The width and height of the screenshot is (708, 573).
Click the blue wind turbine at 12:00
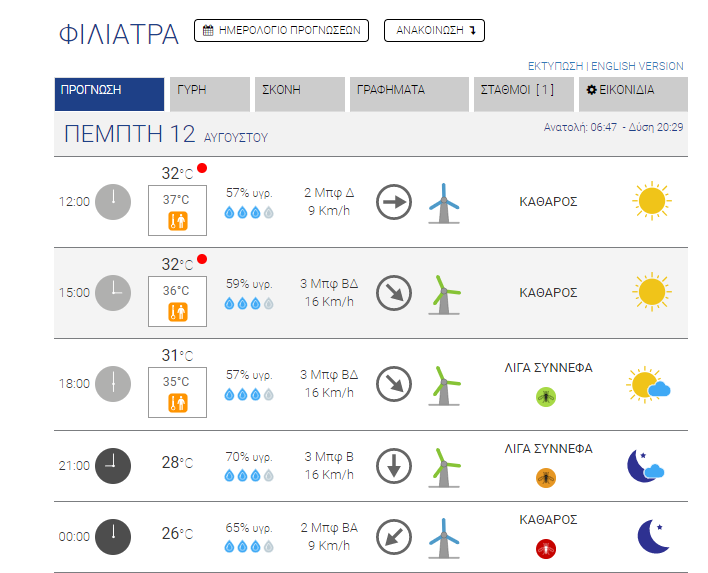pyautogui.click(x=444, y=203)
